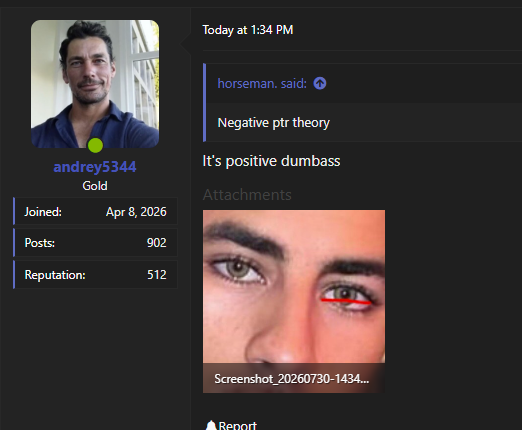The width and height of the screenshot is (522, 430).
Task: Click the 'Joined:' label
Action: (43, 212)
